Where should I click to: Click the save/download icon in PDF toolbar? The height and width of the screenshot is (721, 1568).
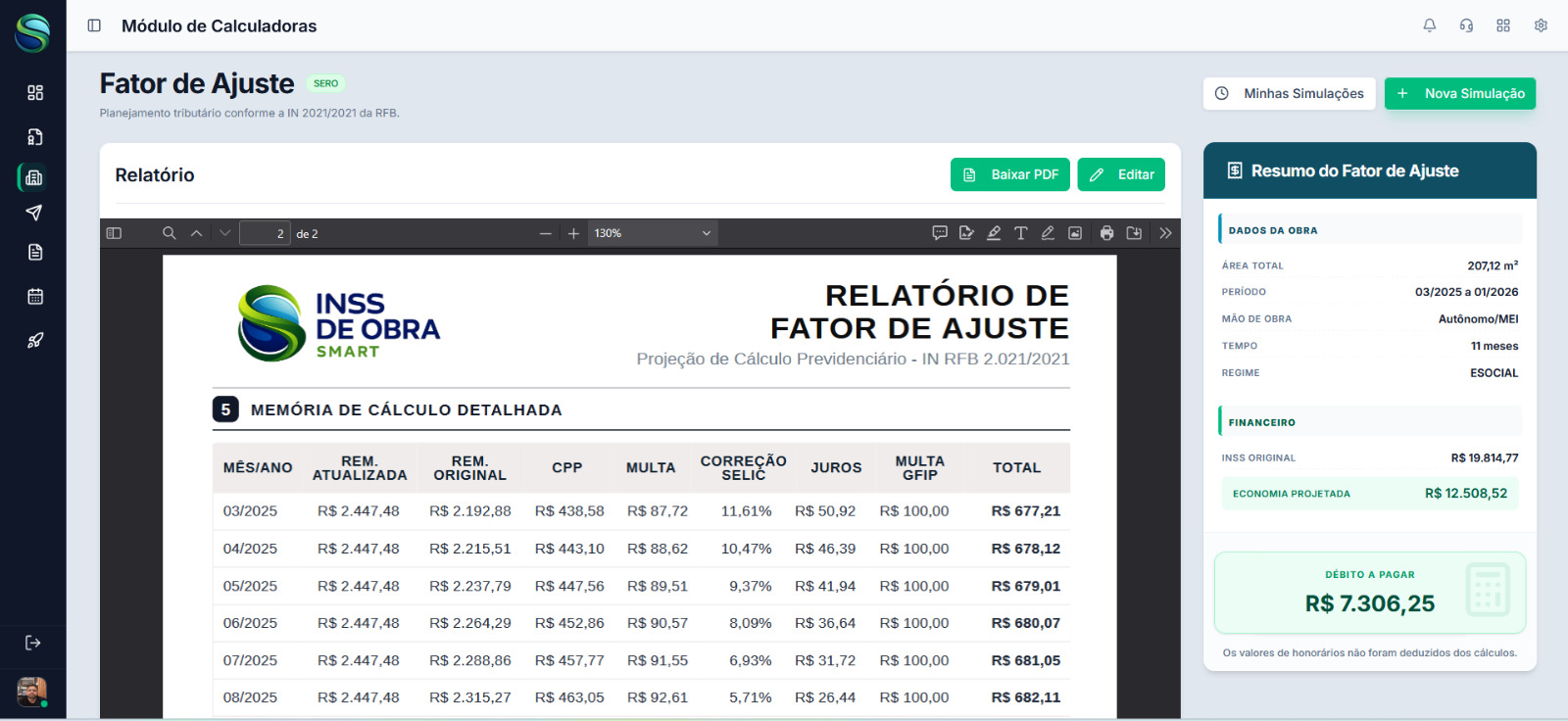[x=1134, y=233]
